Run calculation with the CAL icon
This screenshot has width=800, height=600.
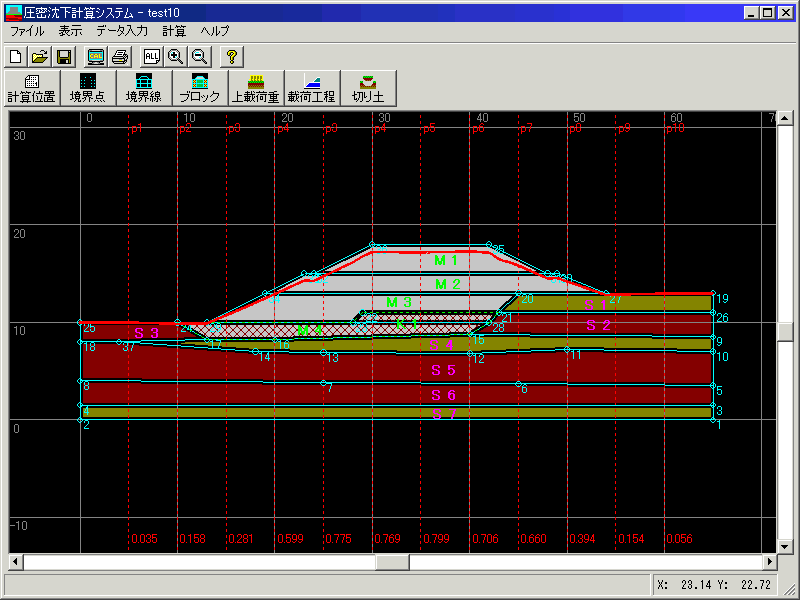(96, 56)
